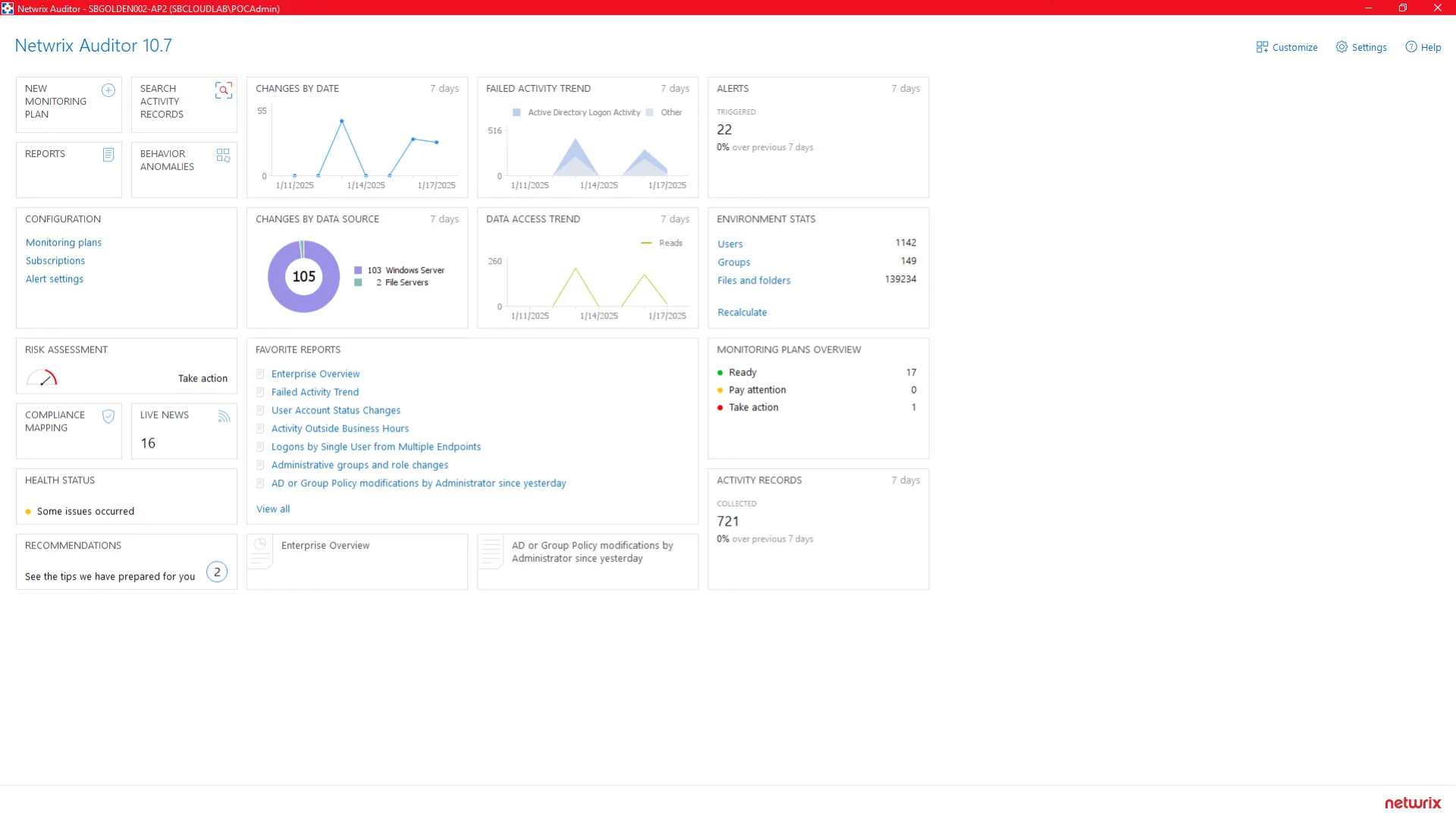Open the New Monitoring Plan plus icon
Viewport: 1456px width, 819px height.
click(108, 90)
